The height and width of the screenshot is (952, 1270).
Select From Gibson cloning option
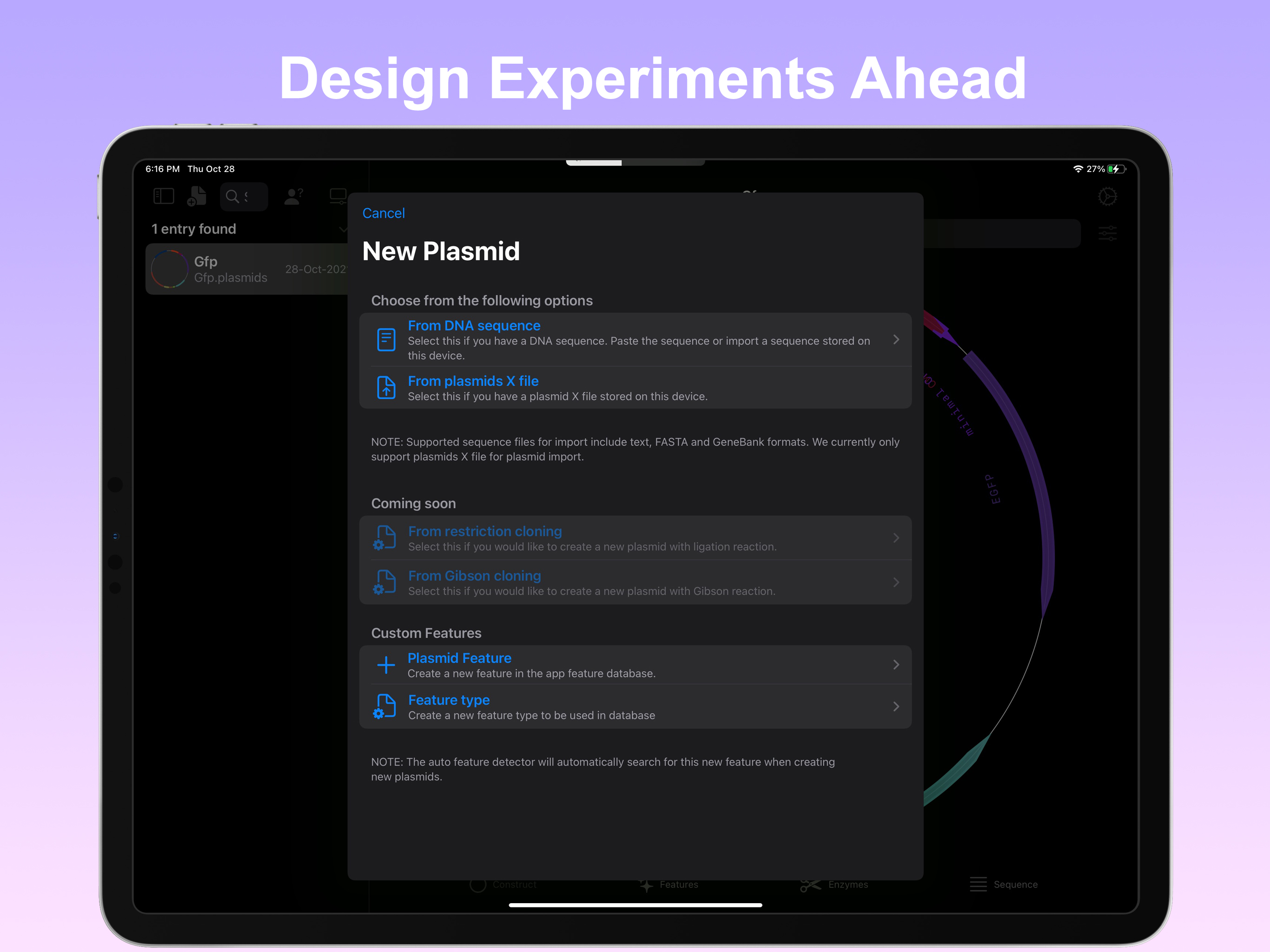[x=635, y=582]
